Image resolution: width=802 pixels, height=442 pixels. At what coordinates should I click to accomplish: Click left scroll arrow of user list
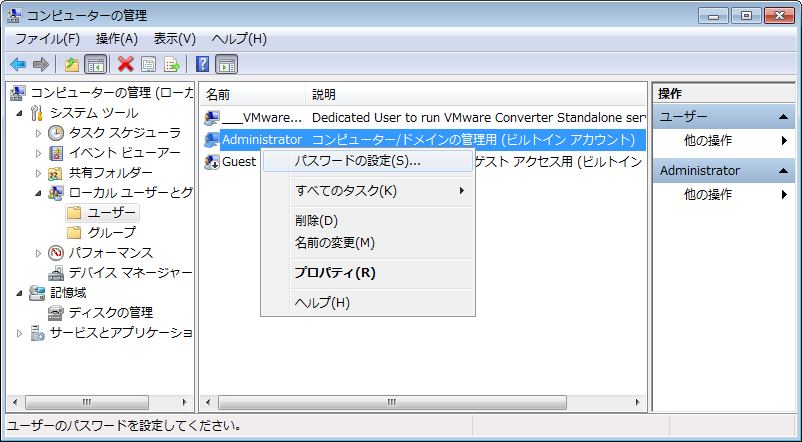[x=208, y=402]
